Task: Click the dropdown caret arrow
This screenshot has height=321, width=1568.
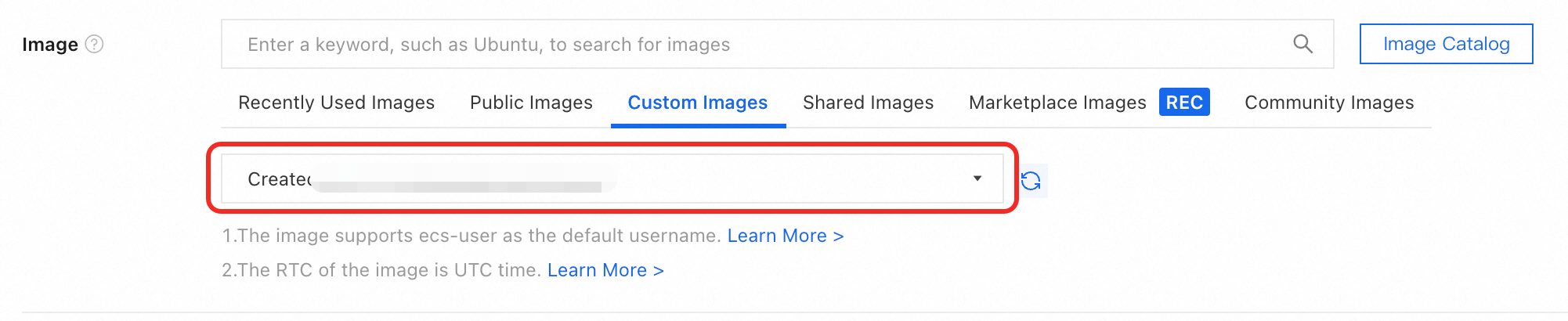Action: tap(977, 179)
